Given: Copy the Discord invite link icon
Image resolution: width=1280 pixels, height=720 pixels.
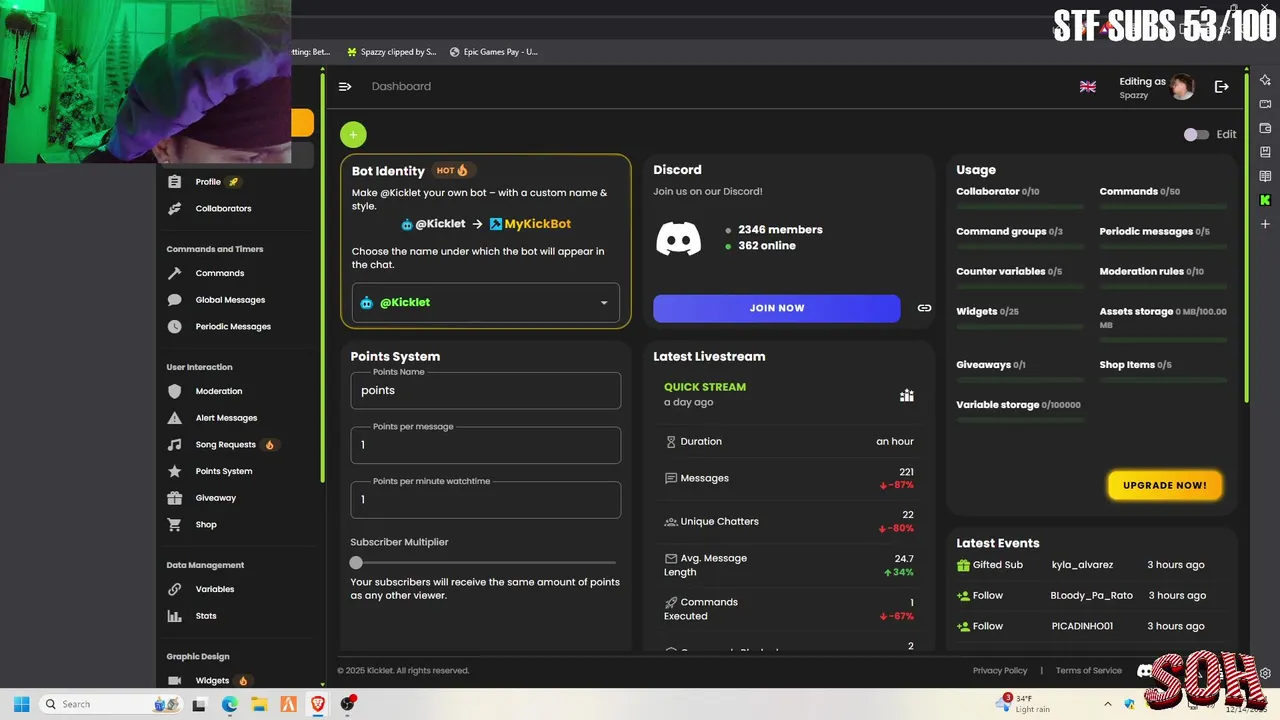Looking at the screenshot, I should [924, 308].
